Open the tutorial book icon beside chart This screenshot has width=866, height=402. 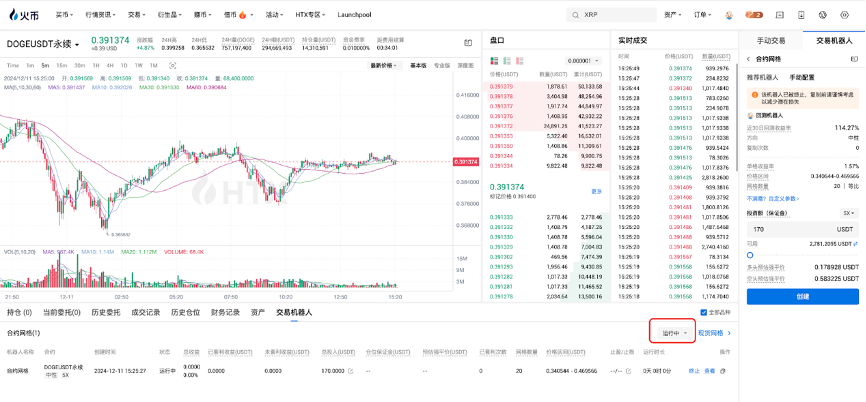tap(467, 43)
